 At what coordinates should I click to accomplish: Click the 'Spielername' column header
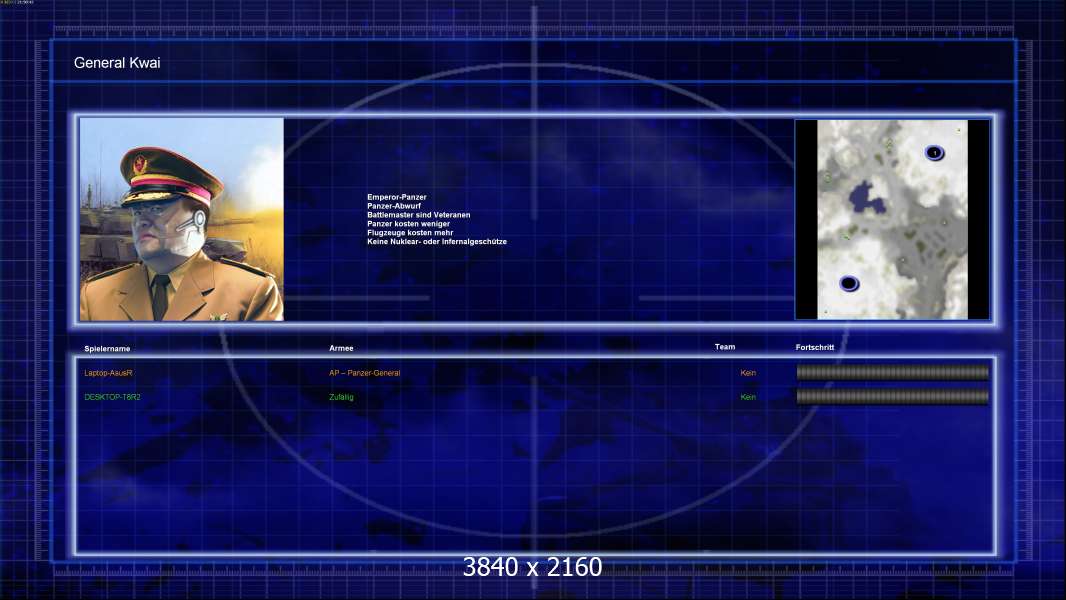coord(107,349)
